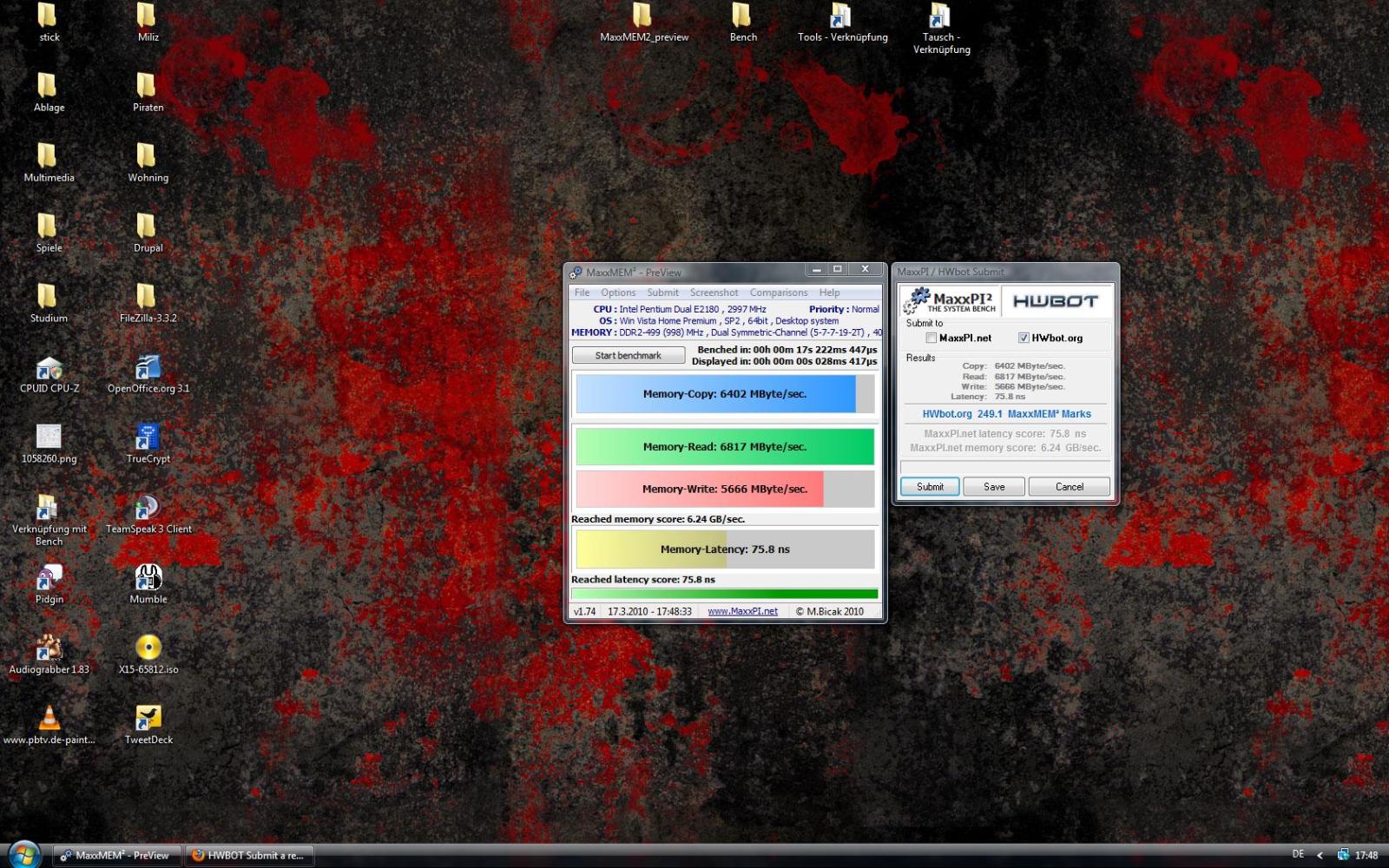This screenshot has width=1389, height=868.
Task: Click Save in HWbot dialog
Action: click(x=994, y=487)
